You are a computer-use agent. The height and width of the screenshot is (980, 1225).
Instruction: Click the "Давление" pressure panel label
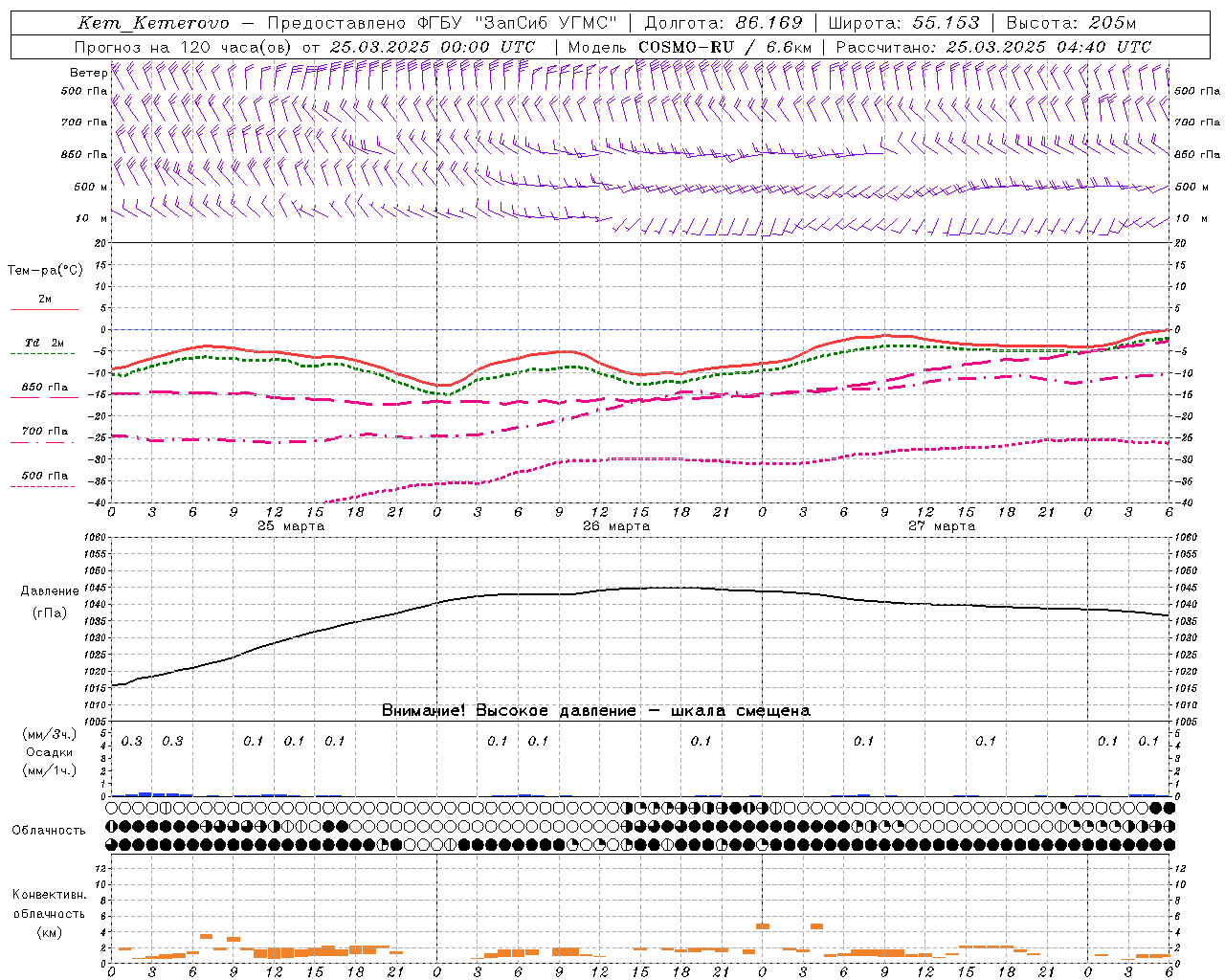pos(50,591)
